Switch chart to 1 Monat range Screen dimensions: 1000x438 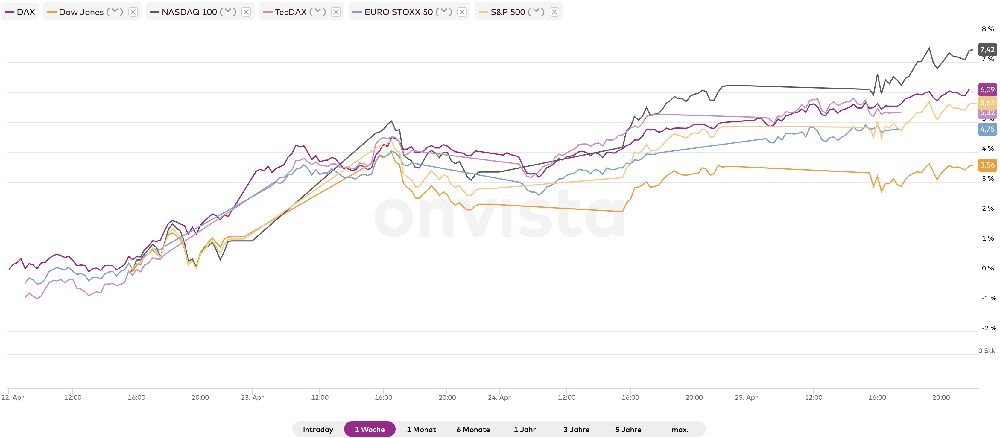[x=423, y=429]
